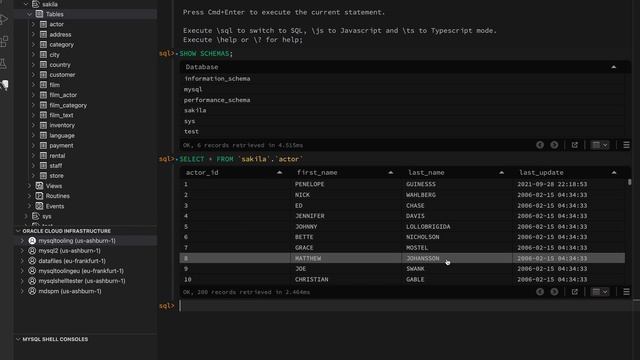
Task: Click the Events folder icon
Action: (x=39, y=206)
